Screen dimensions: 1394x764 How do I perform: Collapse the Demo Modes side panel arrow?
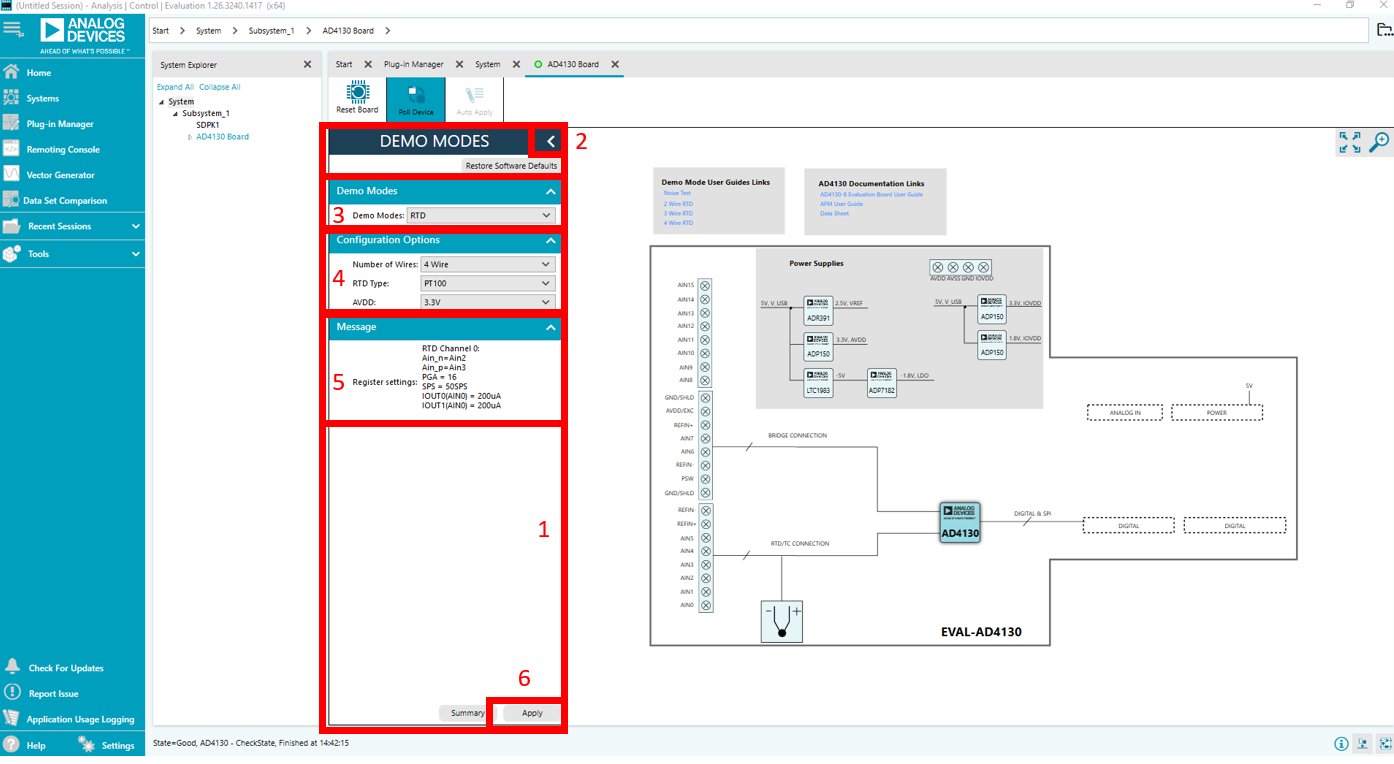coord(550,142)
